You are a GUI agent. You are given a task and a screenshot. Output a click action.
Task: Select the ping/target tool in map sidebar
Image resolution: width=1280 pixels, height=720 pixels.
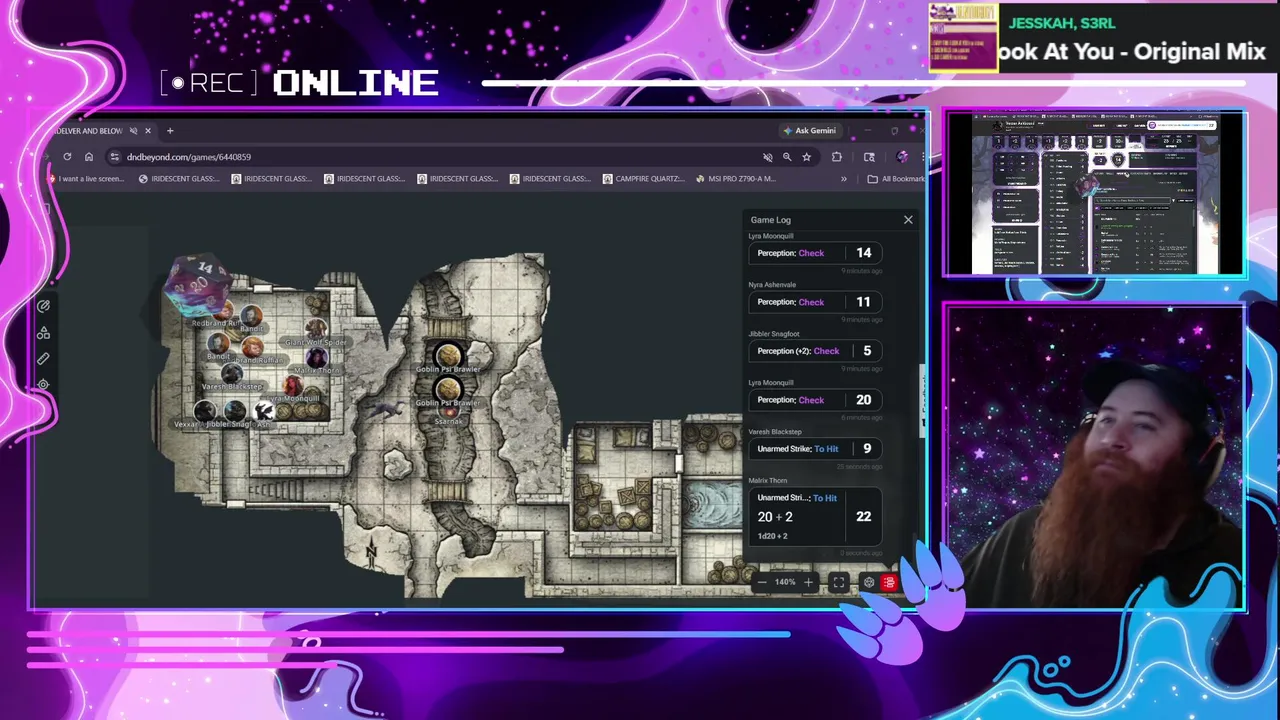pos(43,384)
